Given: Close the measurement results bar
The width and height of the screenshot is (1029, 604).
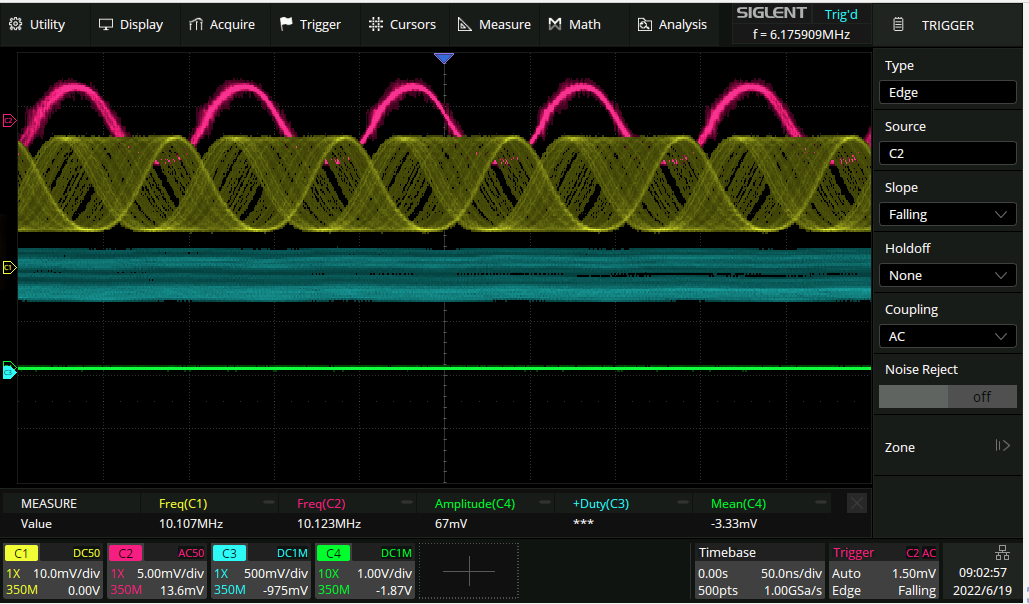Looking at the screenshot, I should pyautogui.click(x=857, y=503).
